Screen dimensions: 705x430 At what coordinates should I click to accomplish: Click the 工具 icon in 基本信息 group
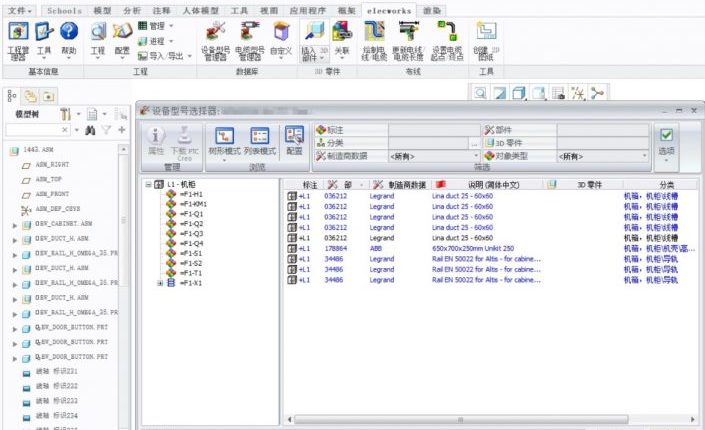44,31
